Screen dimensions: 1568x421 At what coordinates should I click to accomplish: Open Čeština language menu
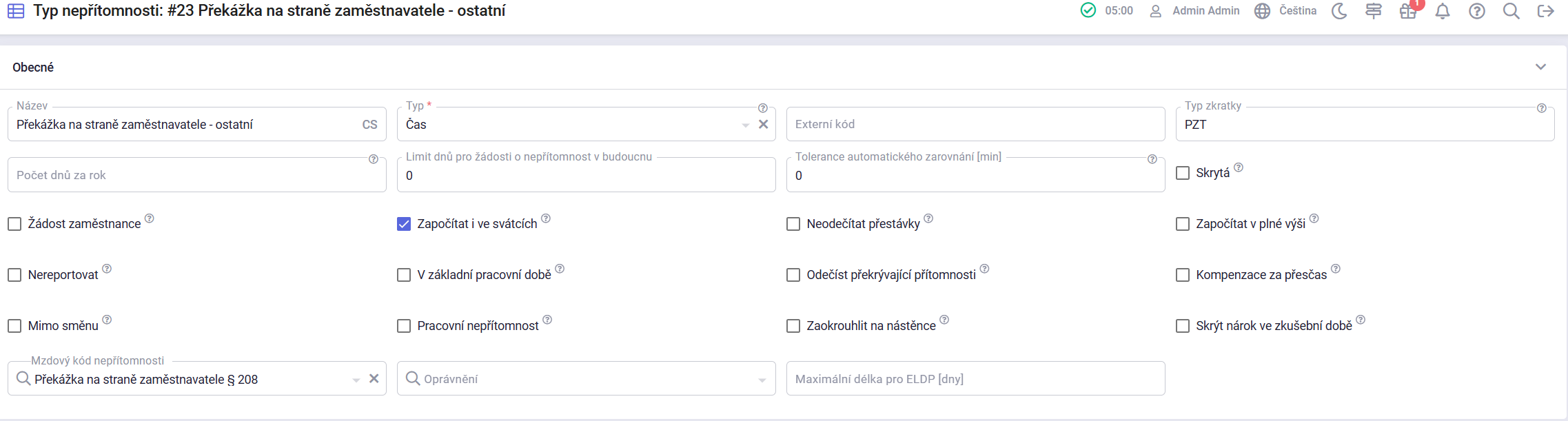1285,11
